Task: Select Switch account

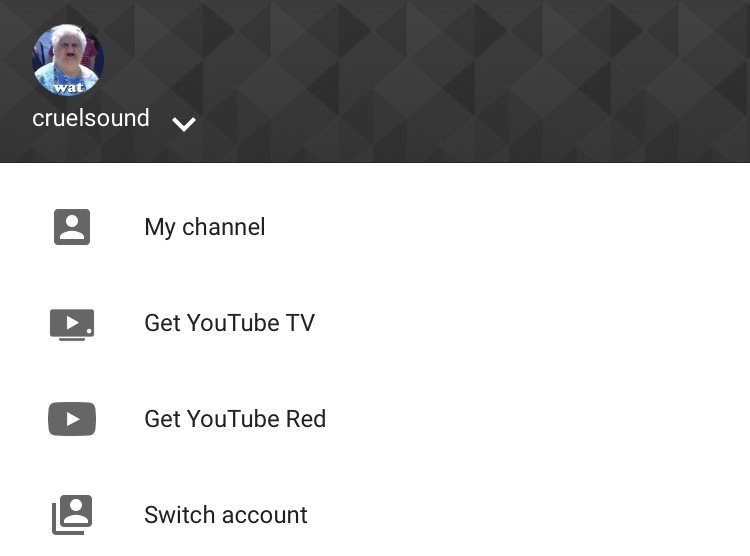Action: tap(226, 515)
